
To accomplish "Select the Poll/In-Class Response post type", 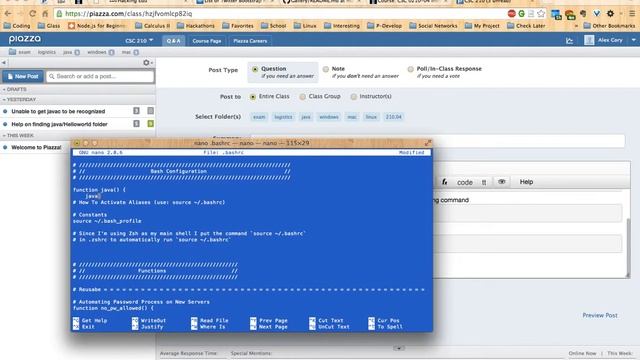I will (410, 69).
